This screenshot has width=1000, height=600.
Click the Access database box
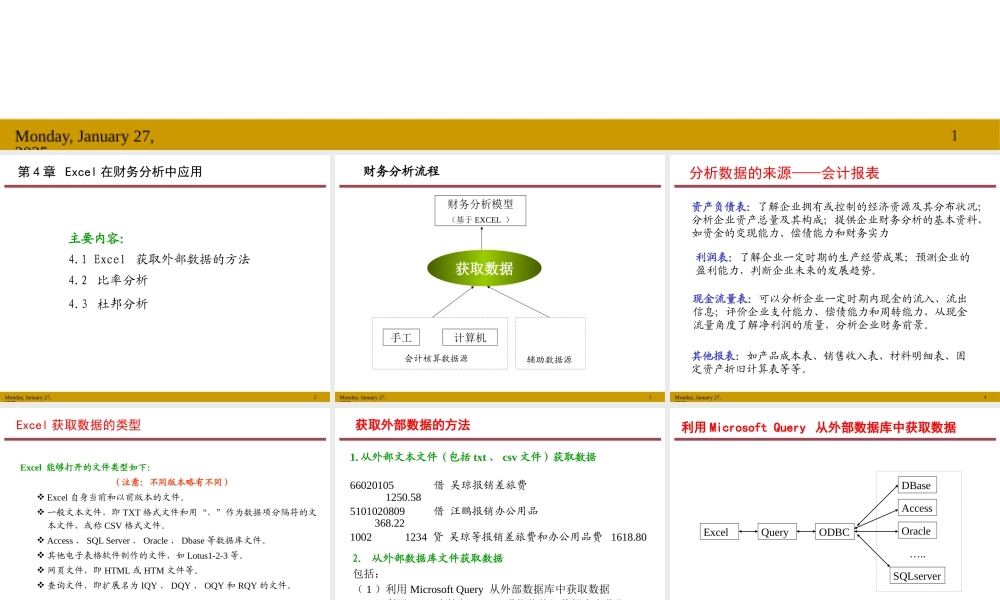point(916,508)
